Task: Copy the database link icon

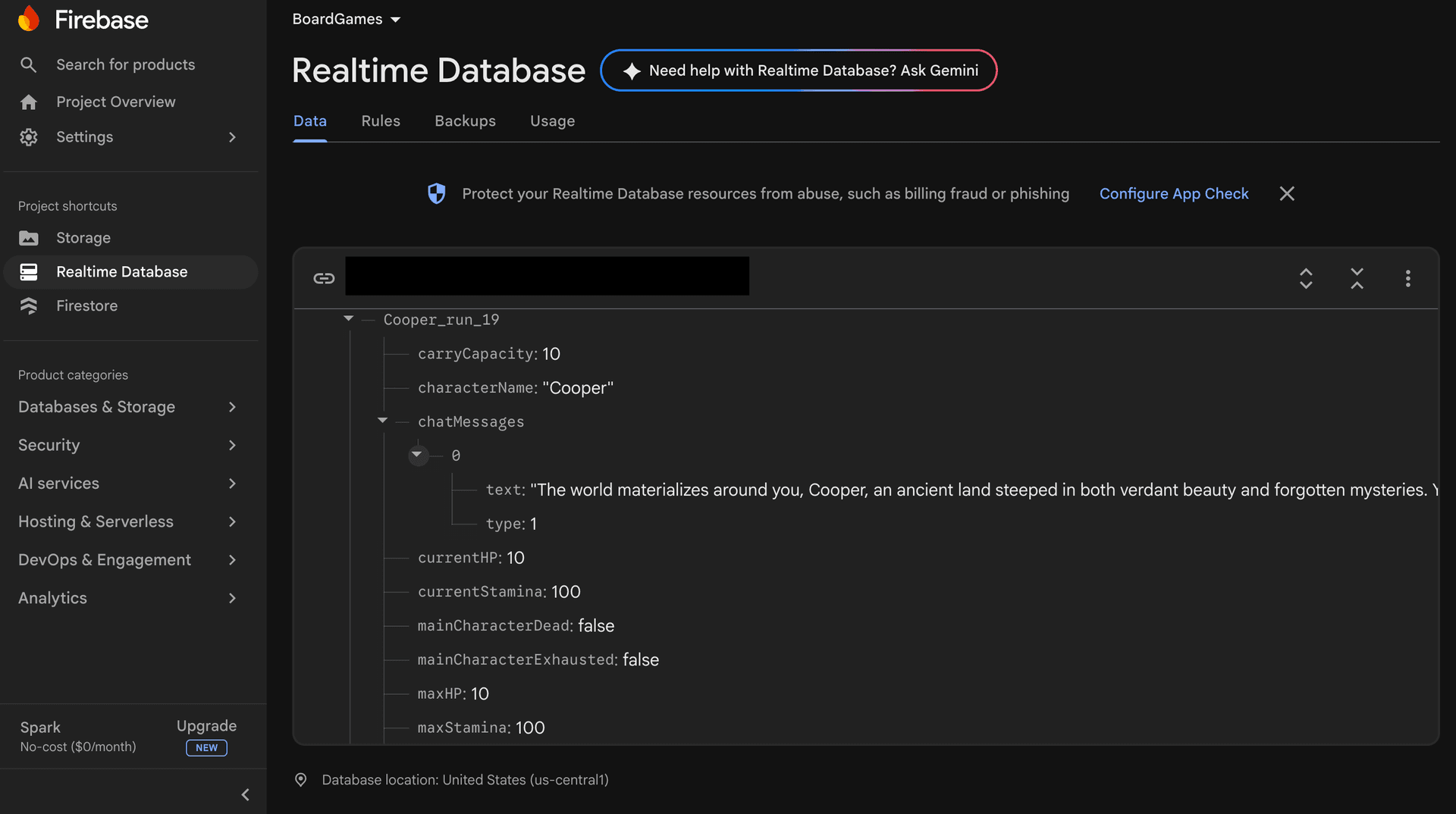Action: click(324, 278)
